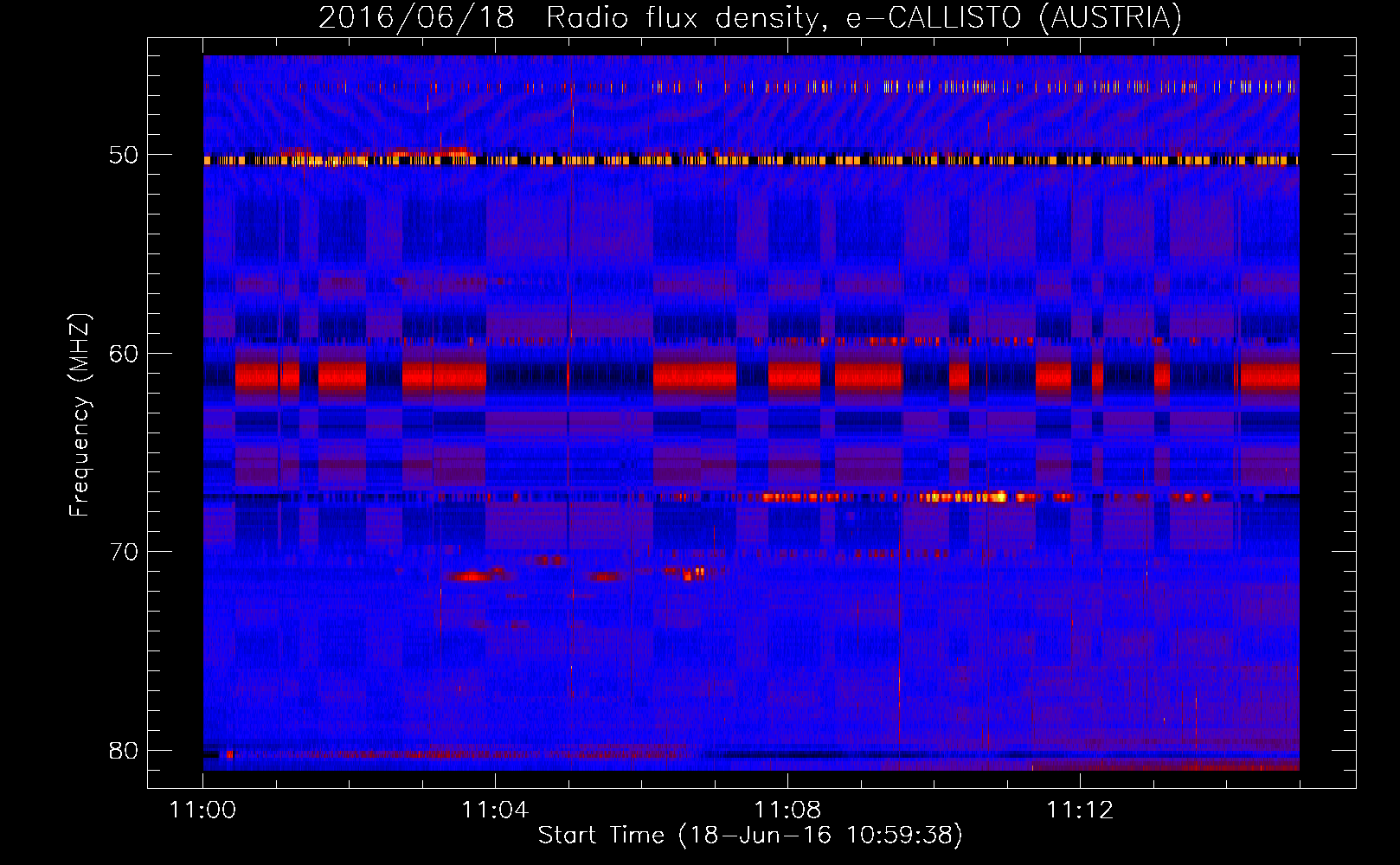
Task: Click the plot title '2016/06/18 Radio flux density, e-CALLISTO (AUSTRIA)'
Action: point(749,17)
